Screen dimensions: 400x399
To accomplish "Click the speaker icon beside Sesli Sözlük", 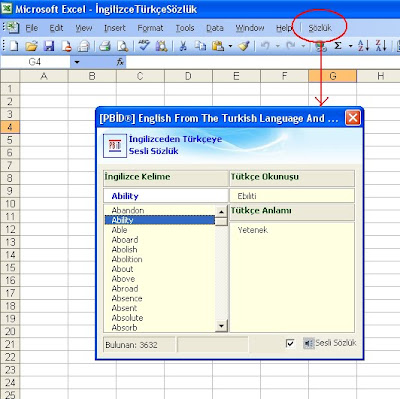I will pyautogui.click(x=308, y=343).
